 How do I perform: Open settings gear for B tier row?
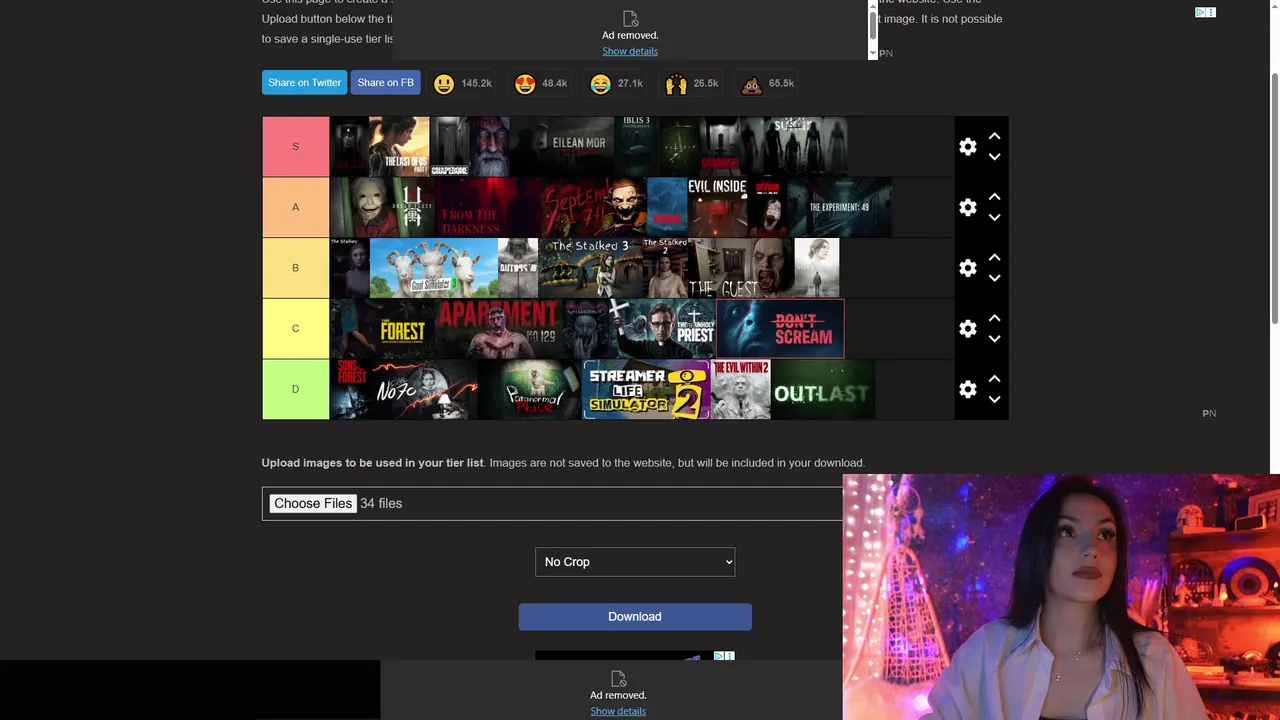[x=967, y=268]
